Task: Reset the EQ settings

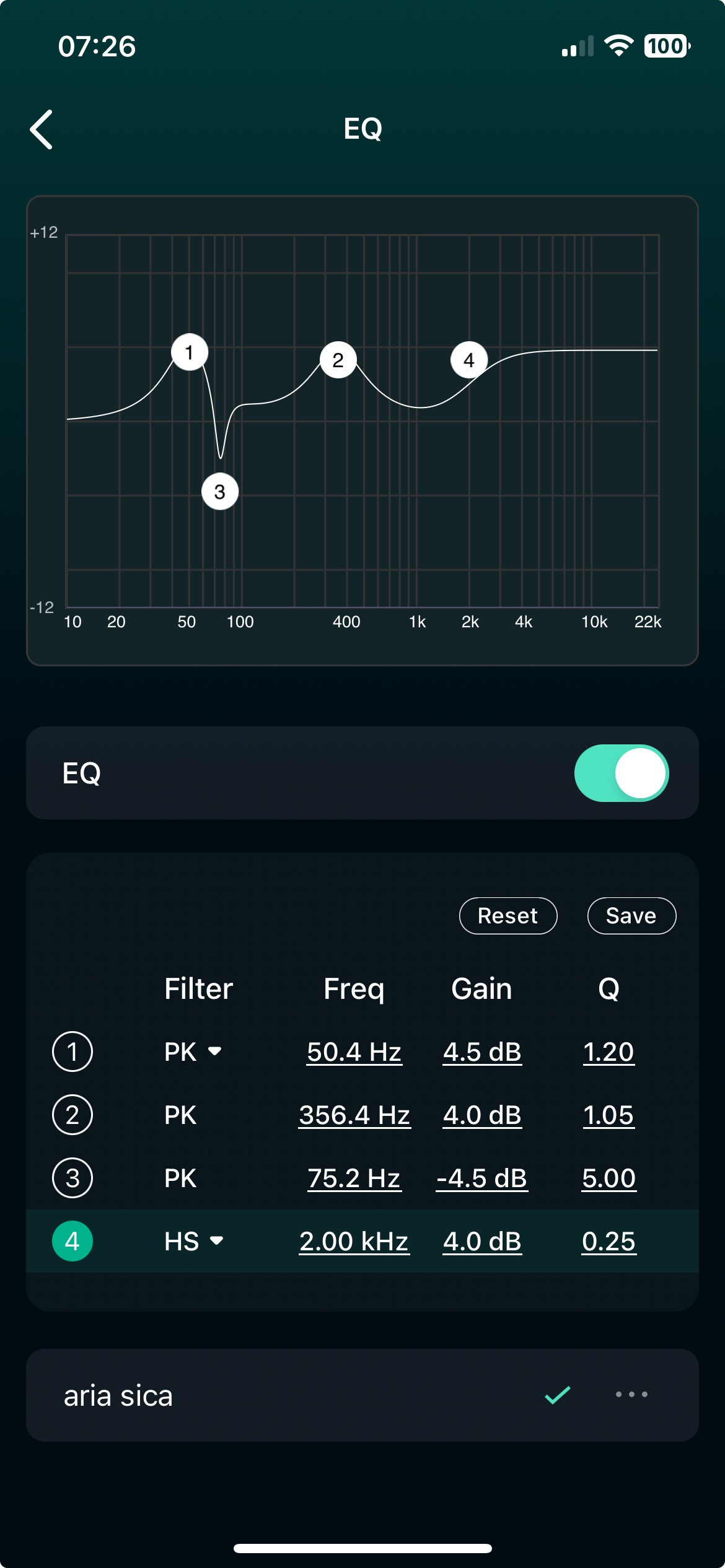Action: pyautogui.click(x=507, y=915)
